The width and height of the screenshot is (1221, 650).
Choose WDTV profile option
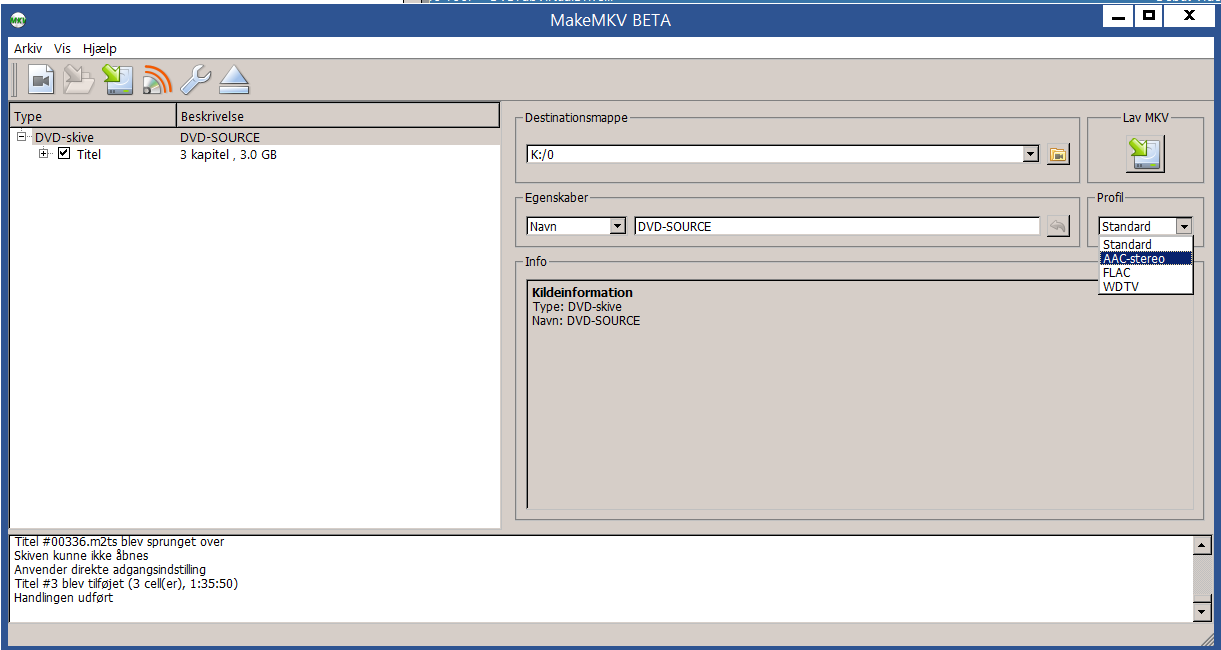[x=1146, y=286]
